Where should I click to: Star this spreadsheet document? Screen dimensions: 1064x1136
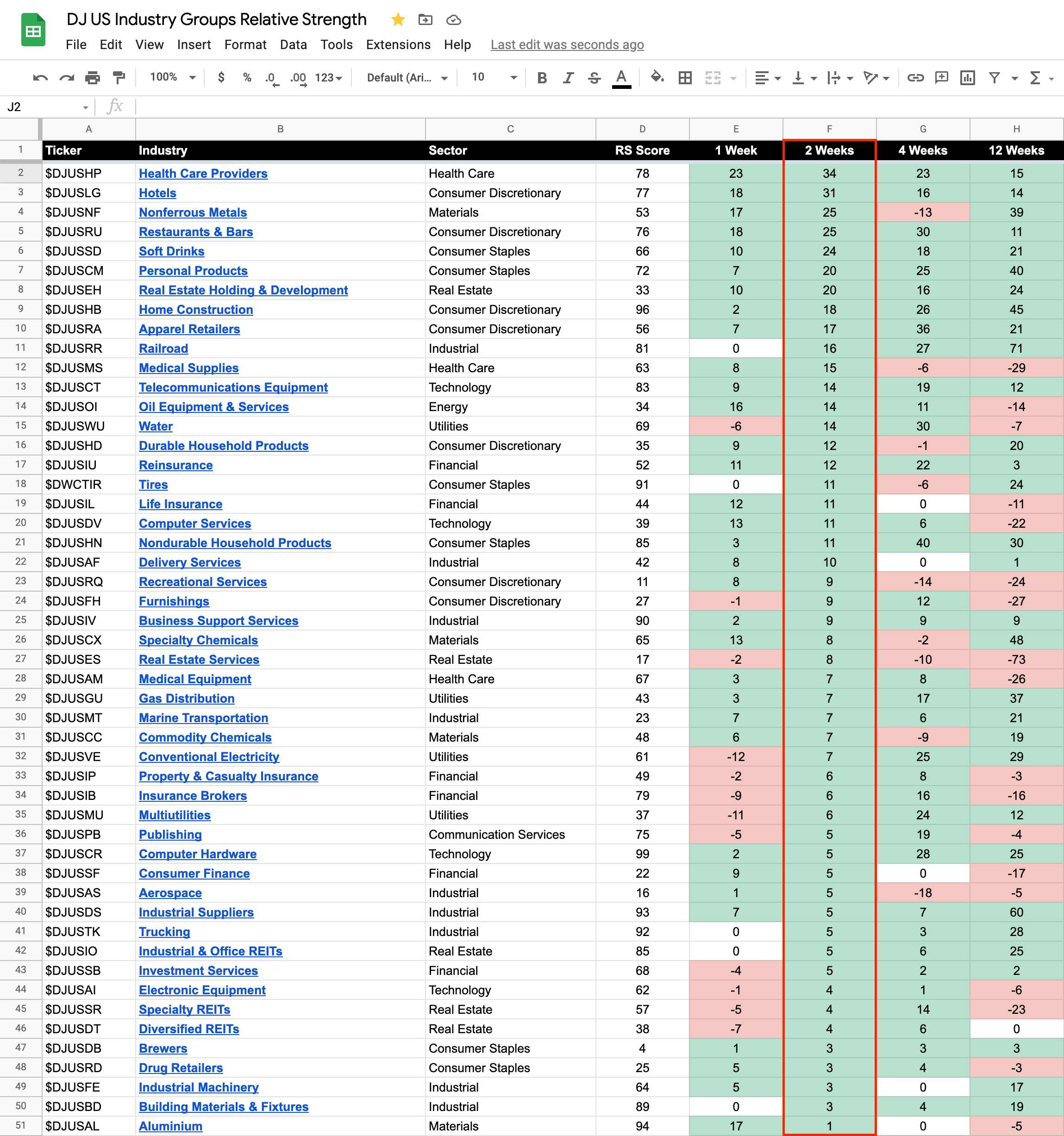click(398, 20)
